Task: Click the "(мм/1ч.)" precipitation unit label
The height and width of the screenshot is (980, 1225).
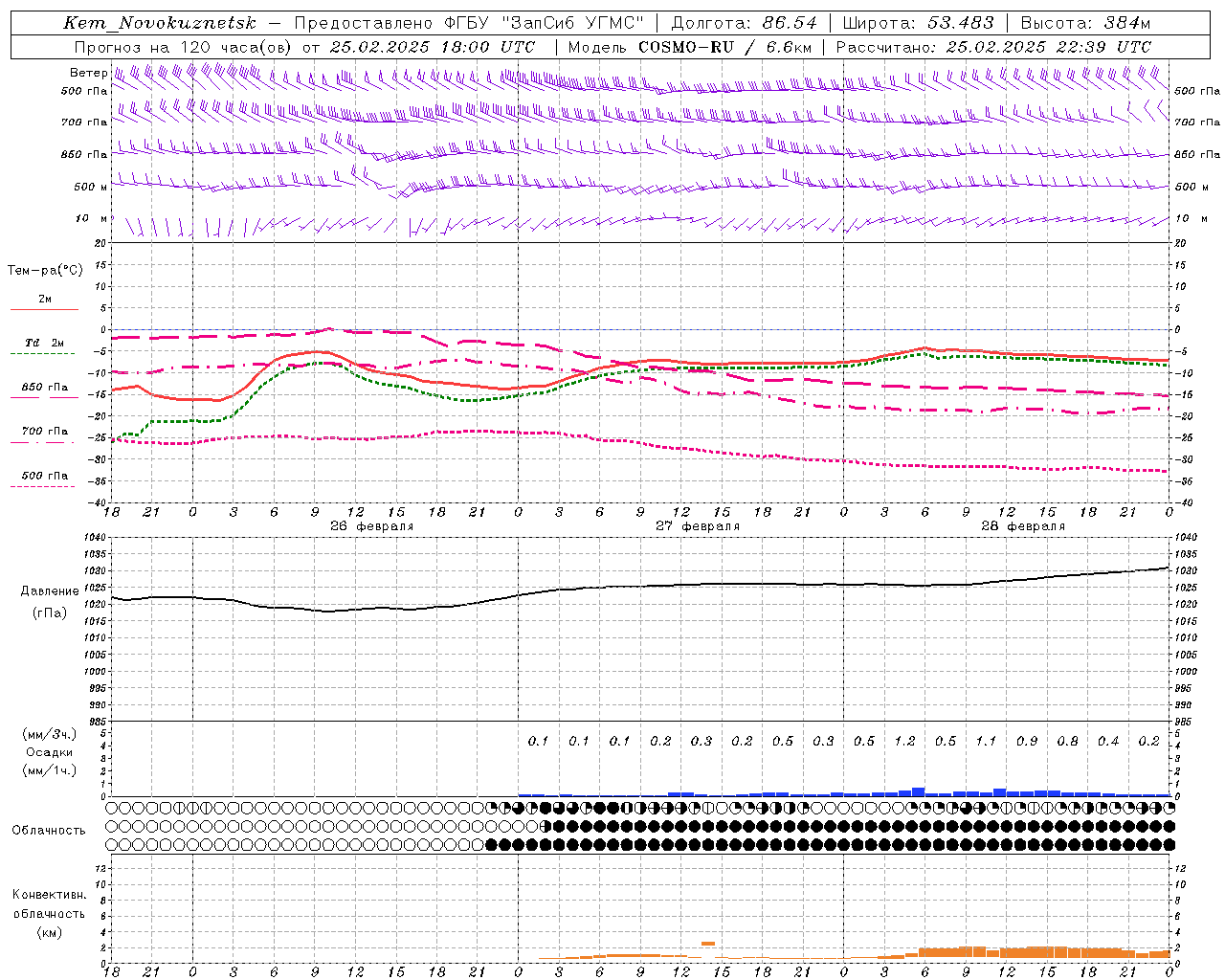Action: click(x=50, y=770)
